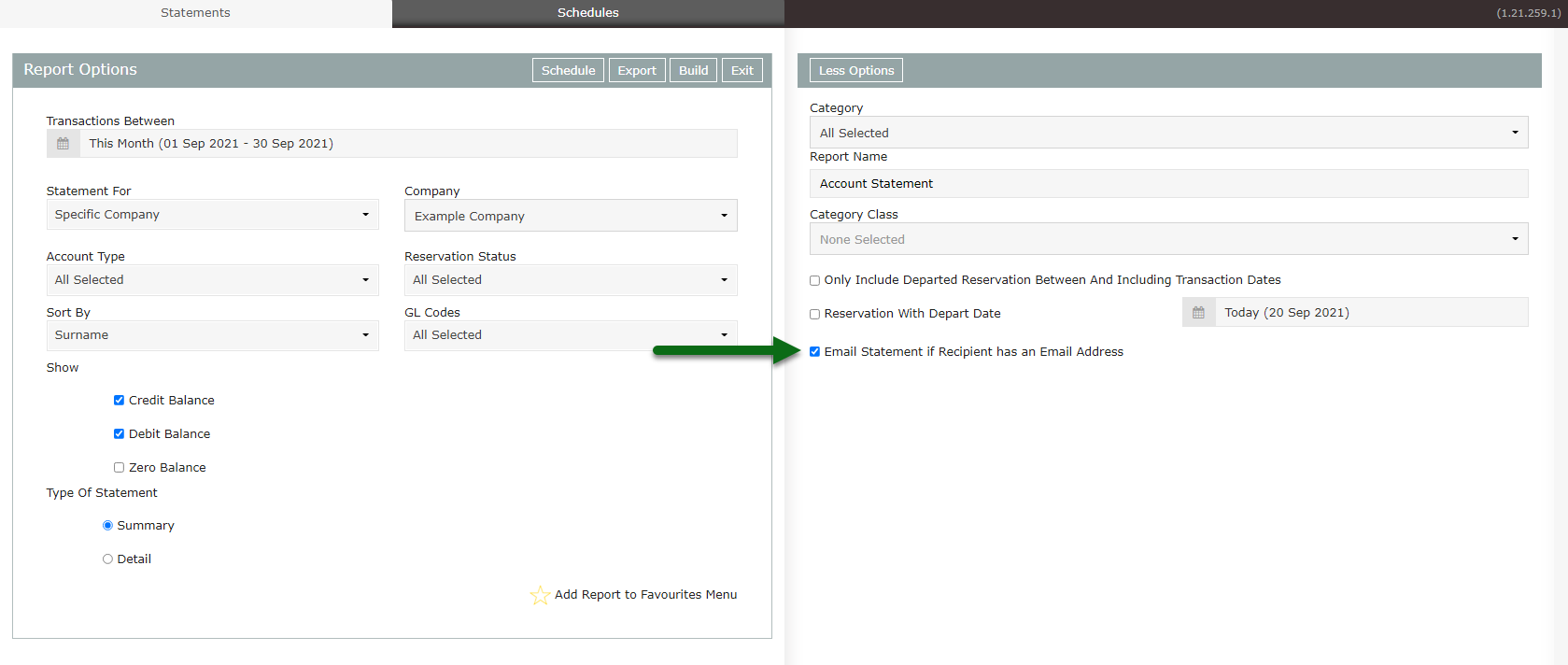Open Sort By Surname dropdown
This screenshot has width=1568, height=665.
coord(213,335)
